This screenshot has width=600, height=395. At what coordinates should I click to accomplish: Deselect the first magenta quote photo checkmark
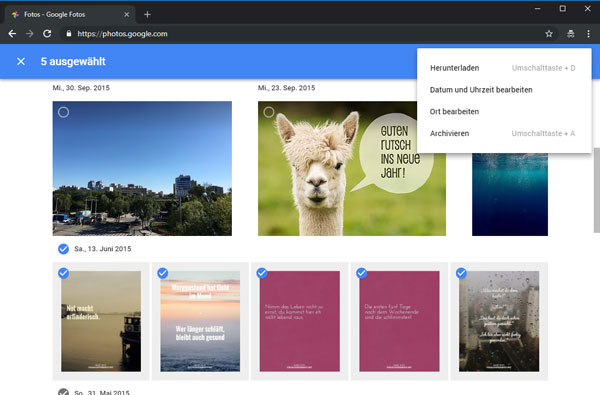[262, 273]
